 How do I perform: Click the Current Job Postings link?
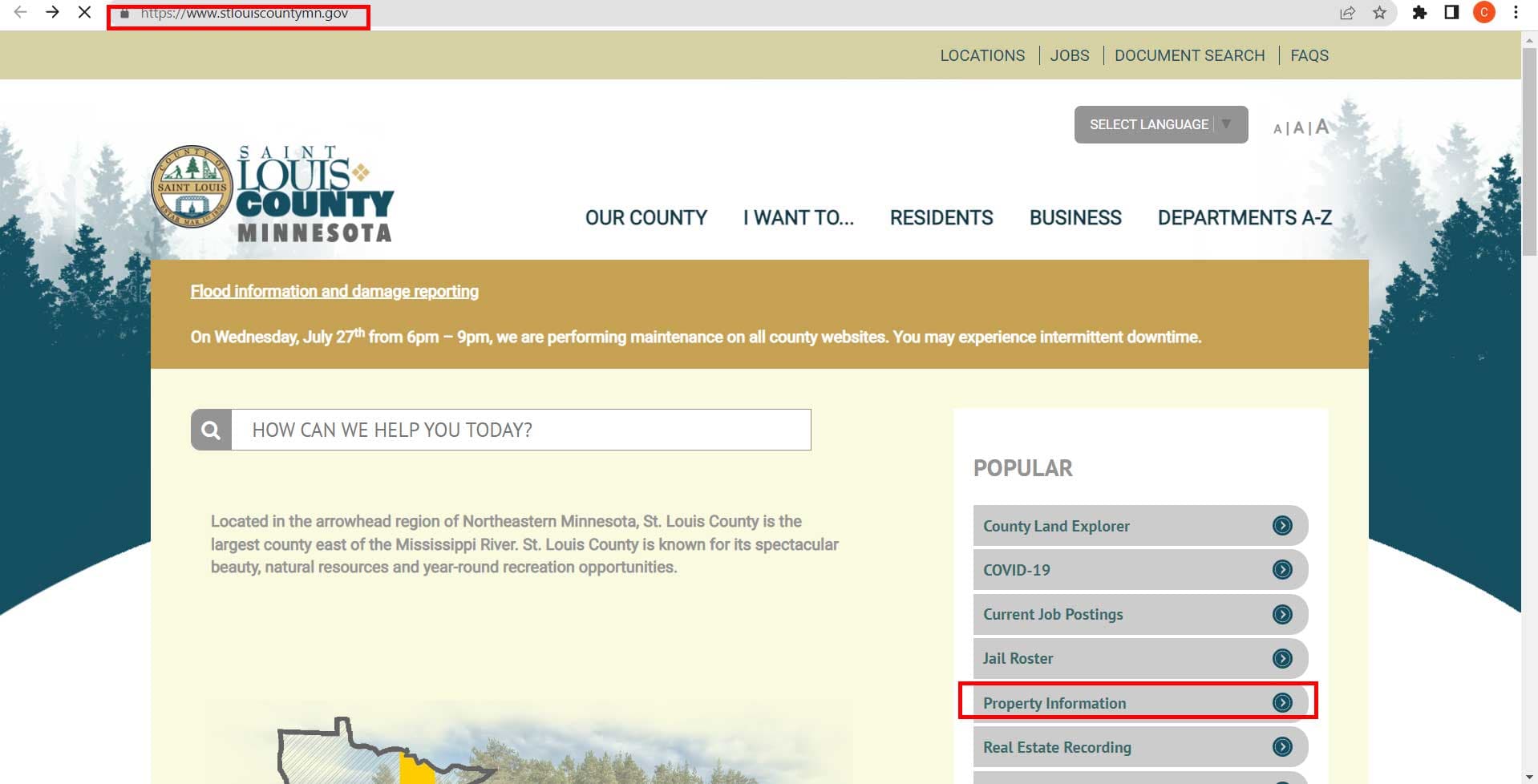1052,614
